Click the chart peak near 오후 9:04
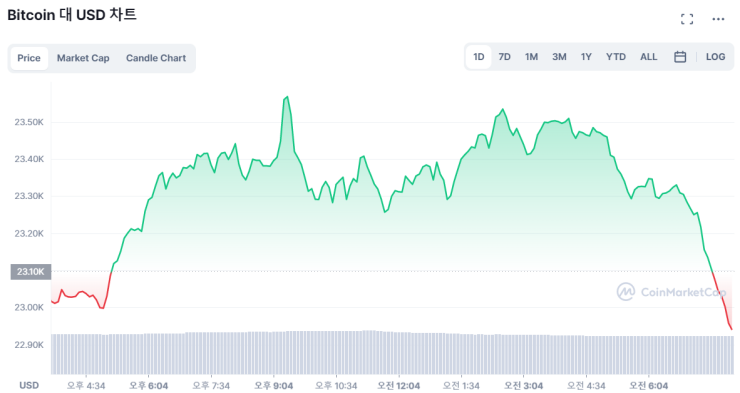Screen dimensions: 740x393 pyautogui.click(x=287, y=98)
